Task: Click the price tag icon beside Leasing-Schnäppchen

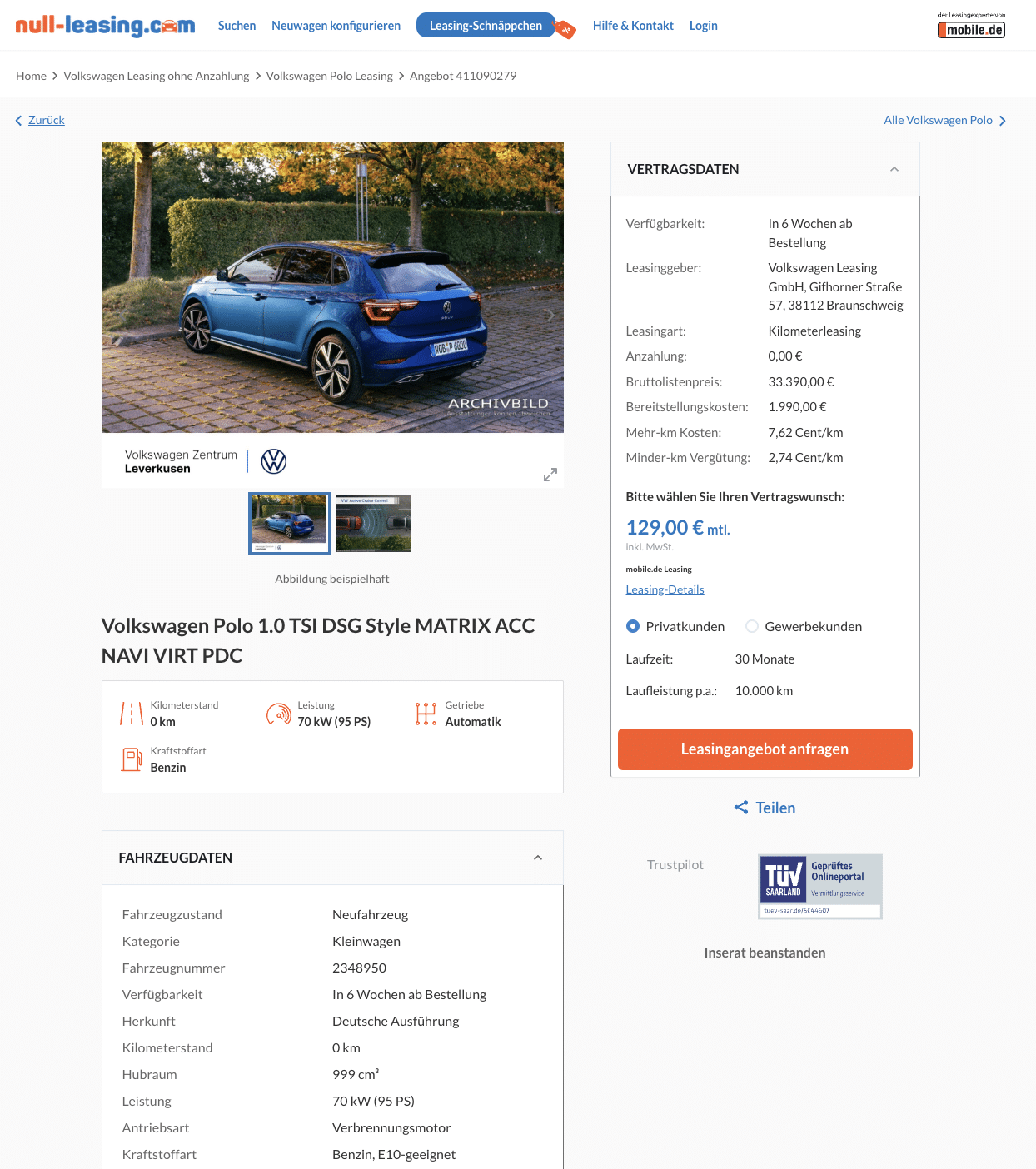Action: point(565,30)
